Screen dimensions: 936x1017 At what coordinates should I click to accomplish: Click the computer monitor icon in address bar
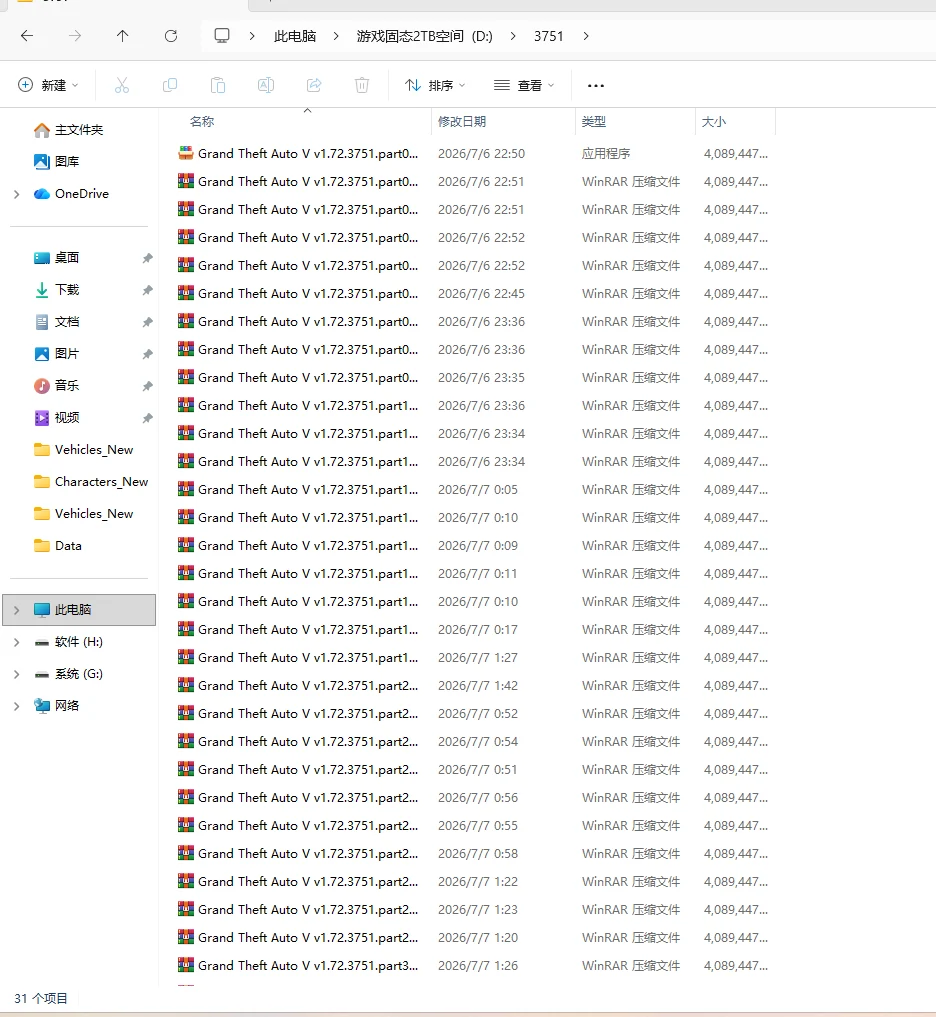pyautogui.click(x=222, y=36)
